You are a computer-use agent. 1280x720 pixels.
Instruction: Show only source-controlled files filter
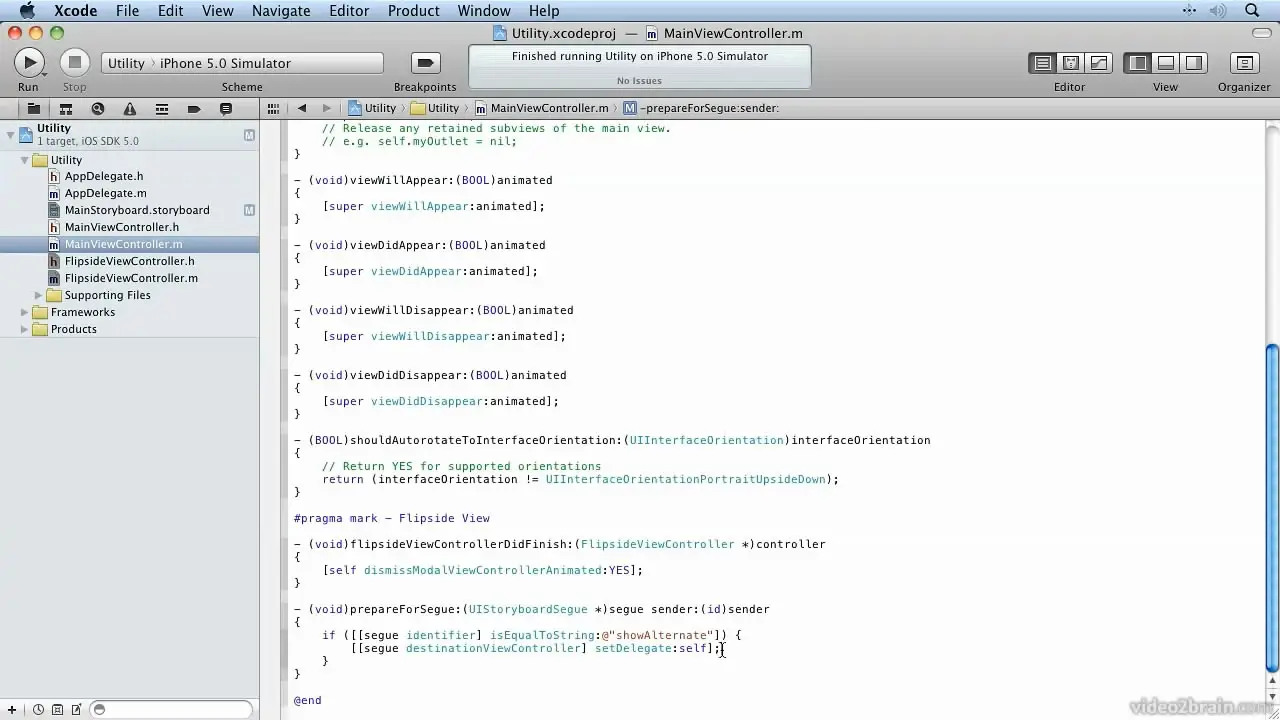pos(57,710)
